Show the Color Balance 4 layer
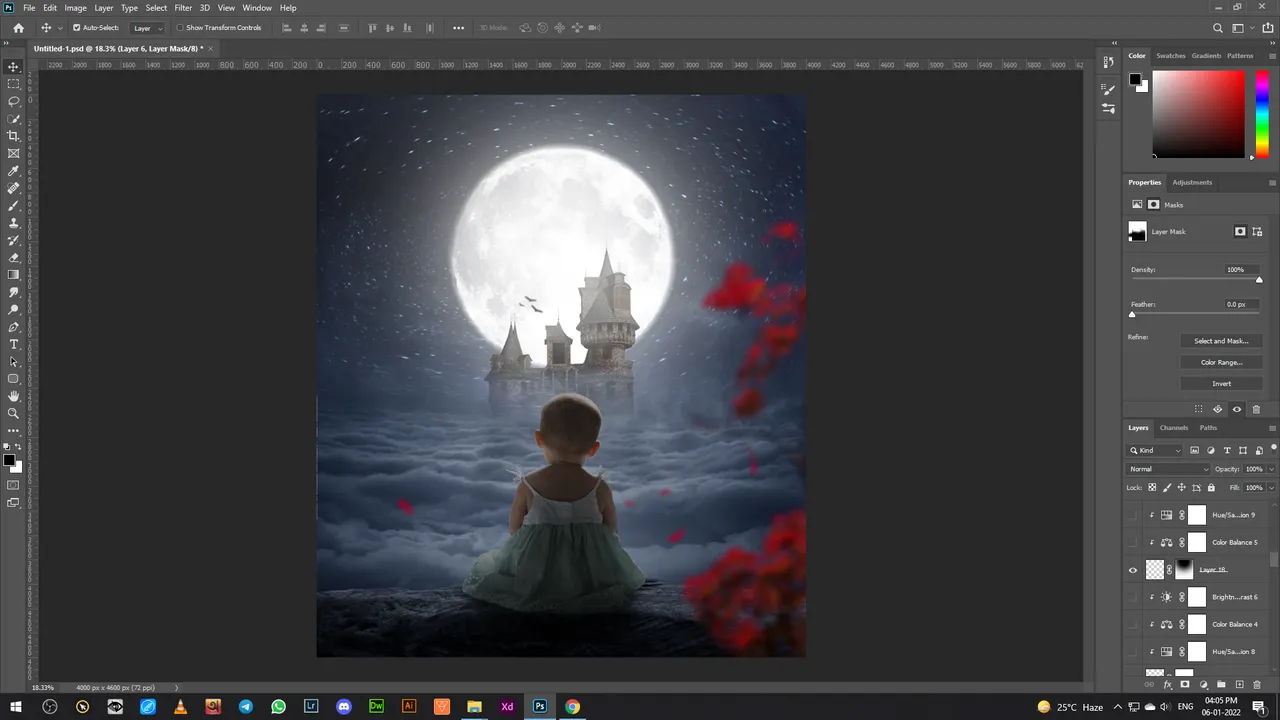The image size is (1280, 720). click(1133, 624)
